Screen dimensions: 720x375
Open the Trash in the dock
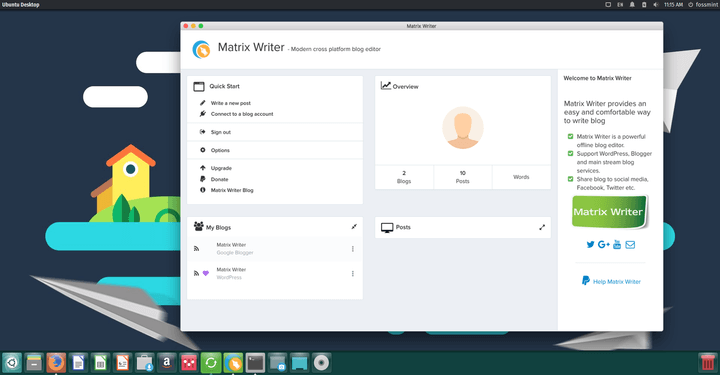point(708,363)
